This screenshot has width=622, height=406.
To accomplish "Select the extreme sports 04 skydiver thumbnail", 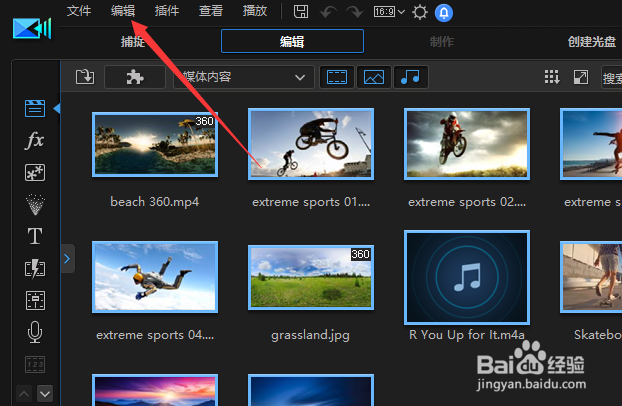I will pos(155,277).
